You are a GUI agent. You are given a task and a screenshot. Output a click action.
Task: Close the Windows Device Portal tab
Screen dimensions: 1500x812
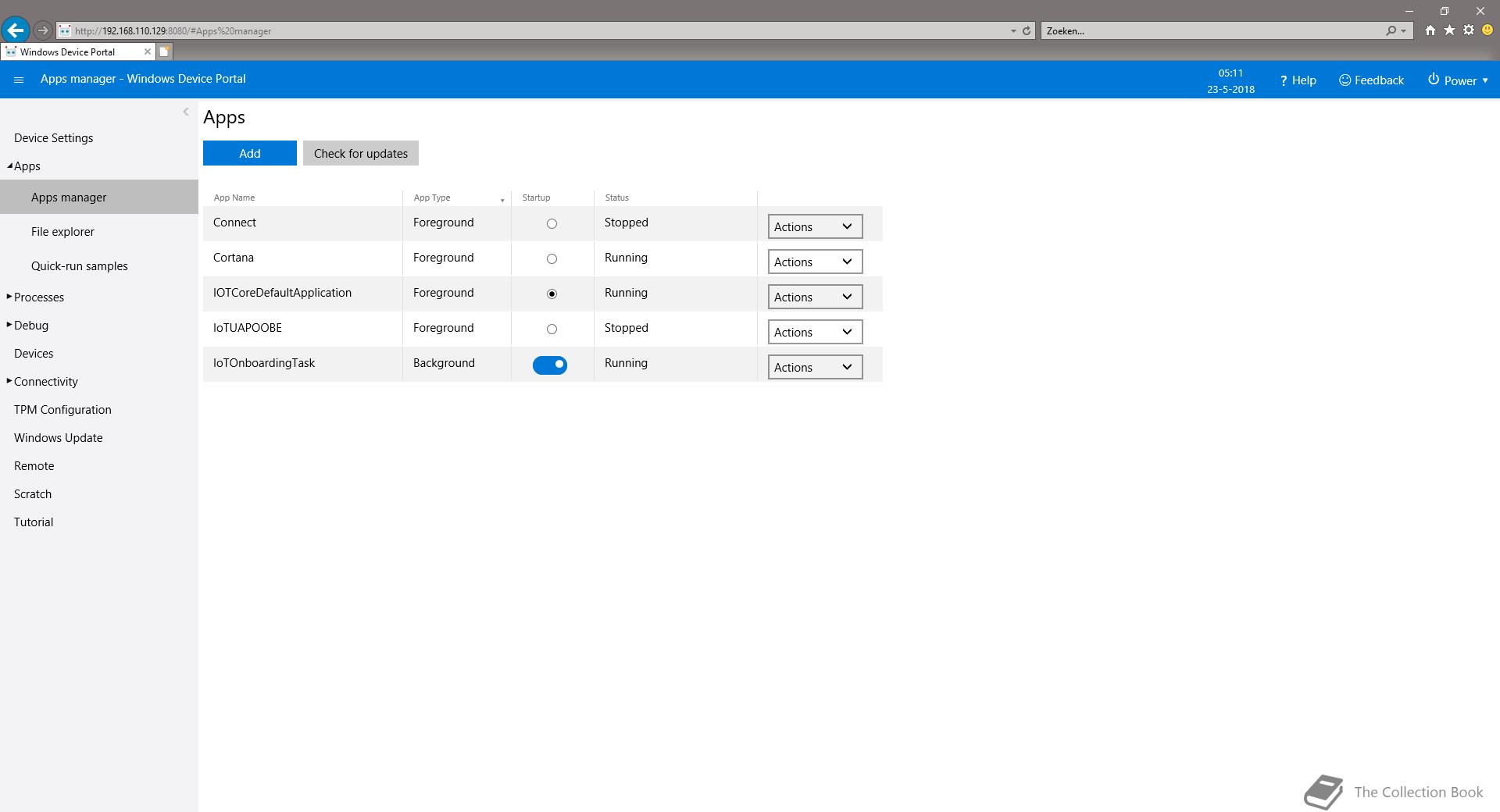147,52
